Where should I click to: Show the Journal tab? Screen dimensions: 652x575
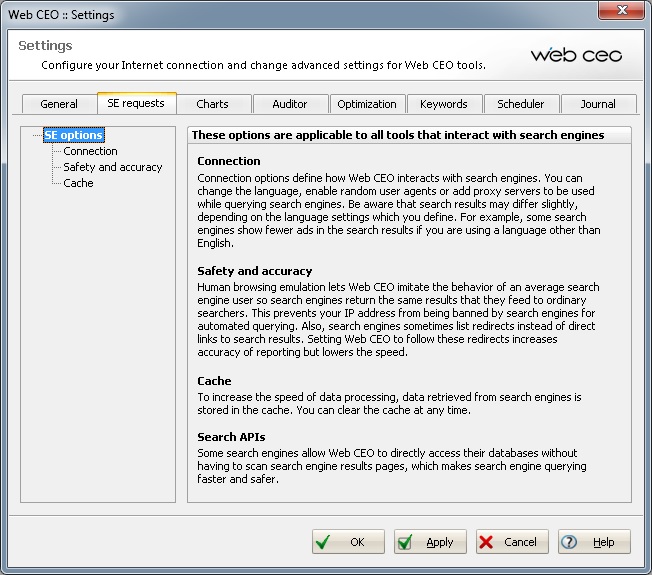click(x=598, y=104)
